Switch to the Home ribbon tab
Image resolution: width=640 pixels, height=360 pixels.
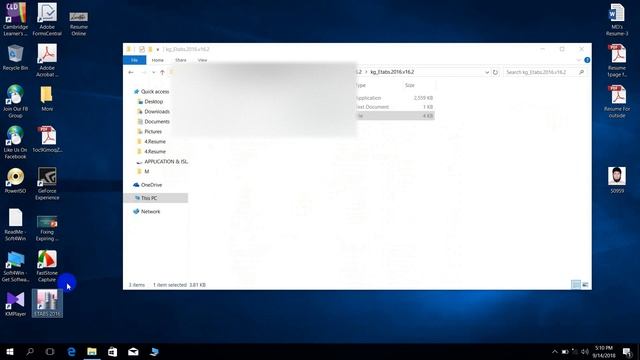158,60
